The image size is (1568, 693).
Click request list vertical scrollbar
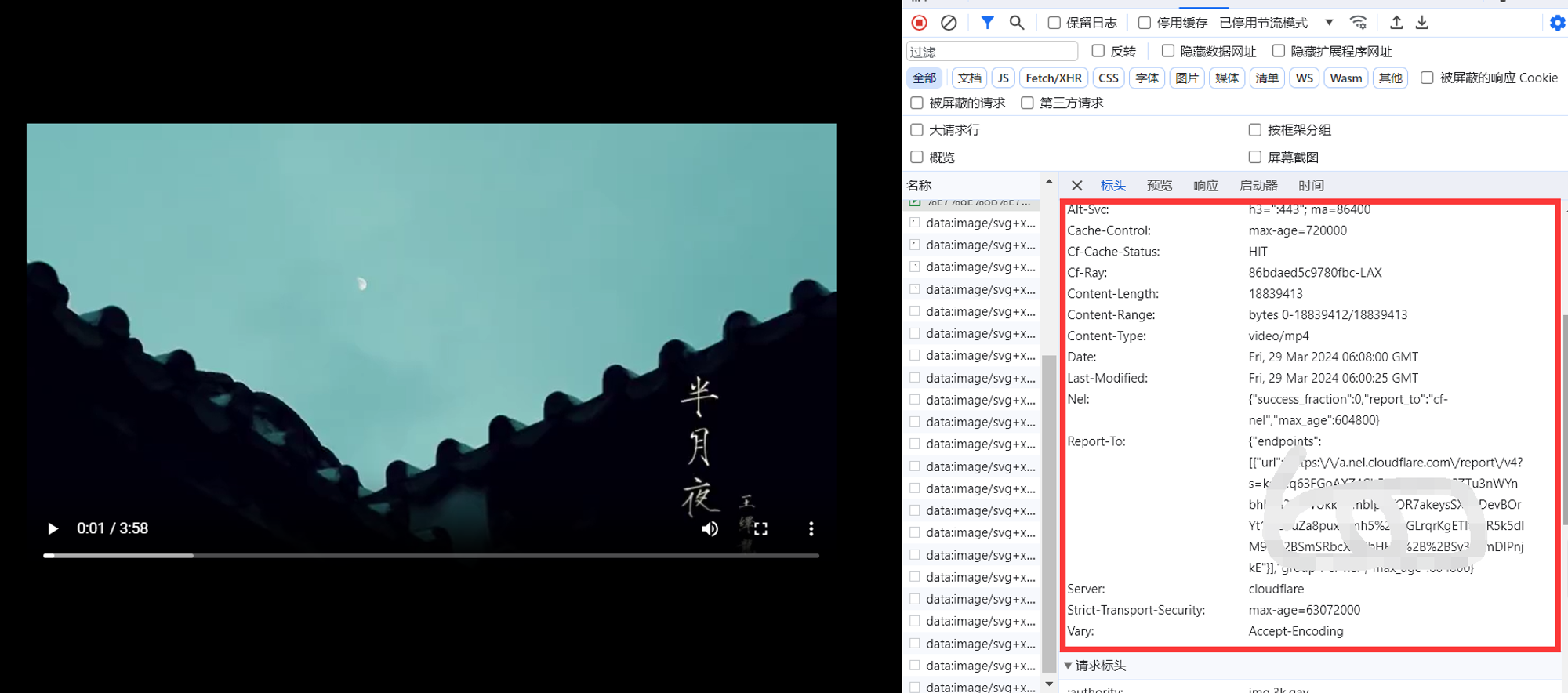[x=1049, y=513]
